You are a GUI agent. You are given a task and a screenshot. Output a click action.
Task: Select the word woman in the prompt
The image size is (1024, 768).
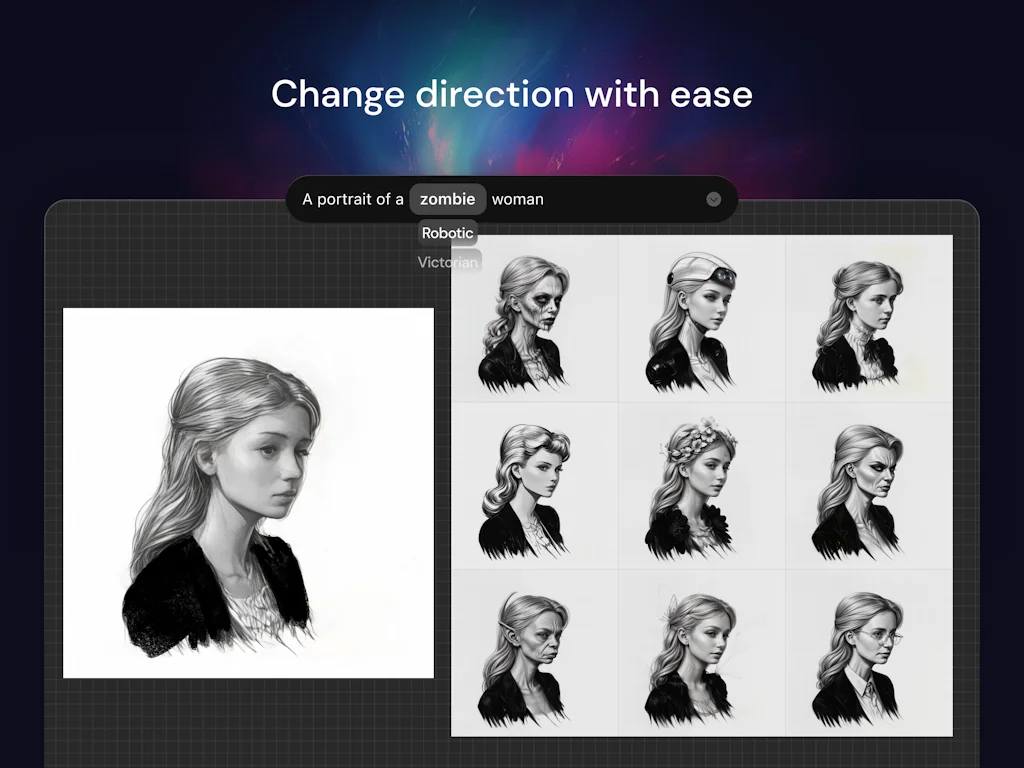(519, 199)
